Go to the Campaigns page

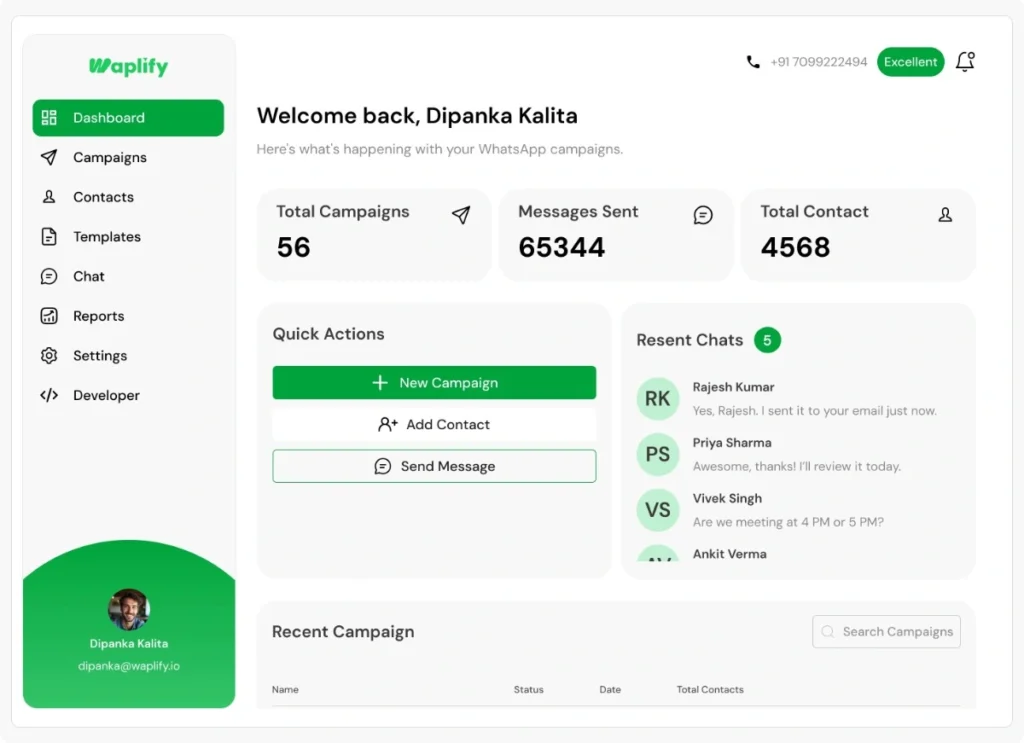click(x=110, y=157)
